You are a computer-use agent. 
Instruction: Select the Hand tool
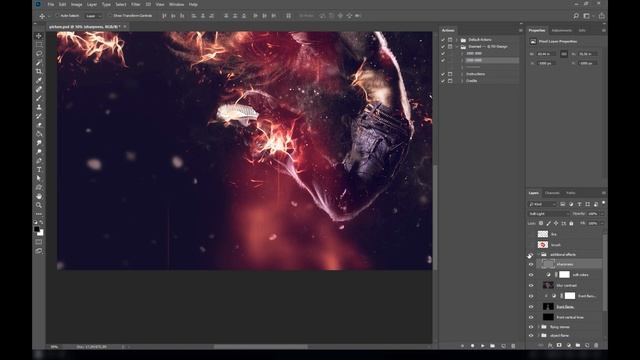click(39, 196)
